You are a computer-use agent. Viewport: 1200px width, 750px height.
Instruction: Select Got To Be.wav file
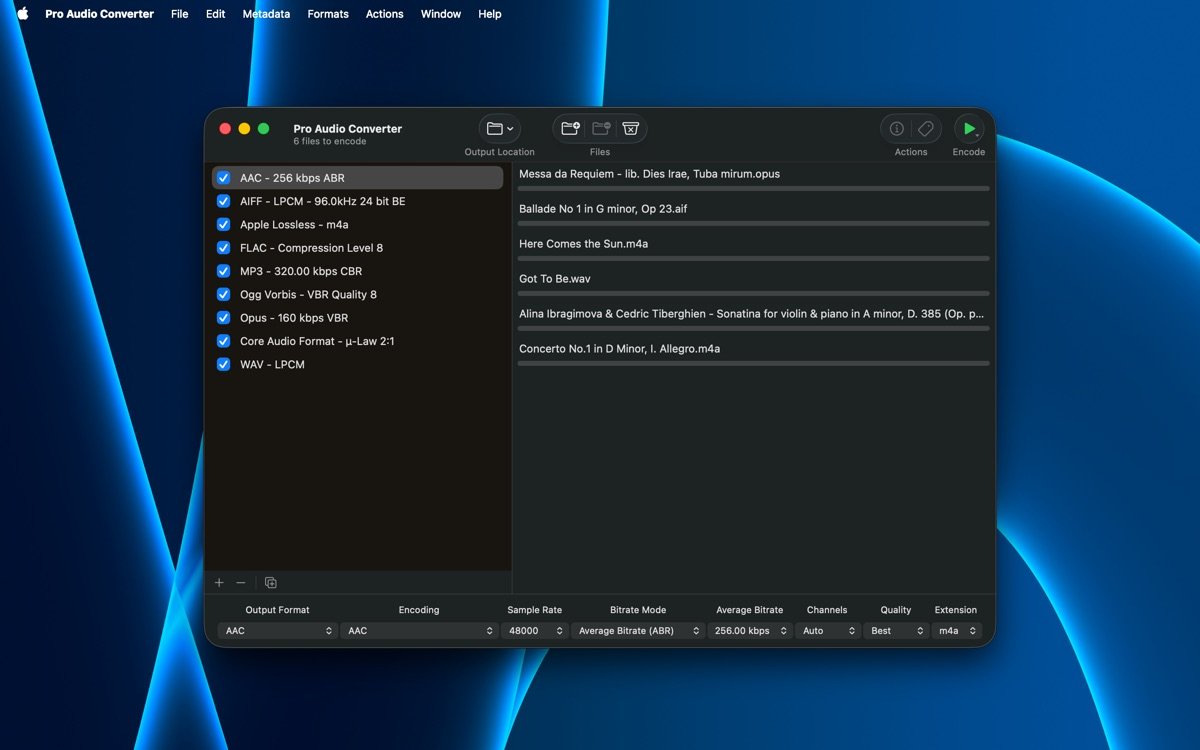pyautogui.click(x=753, y=283)
